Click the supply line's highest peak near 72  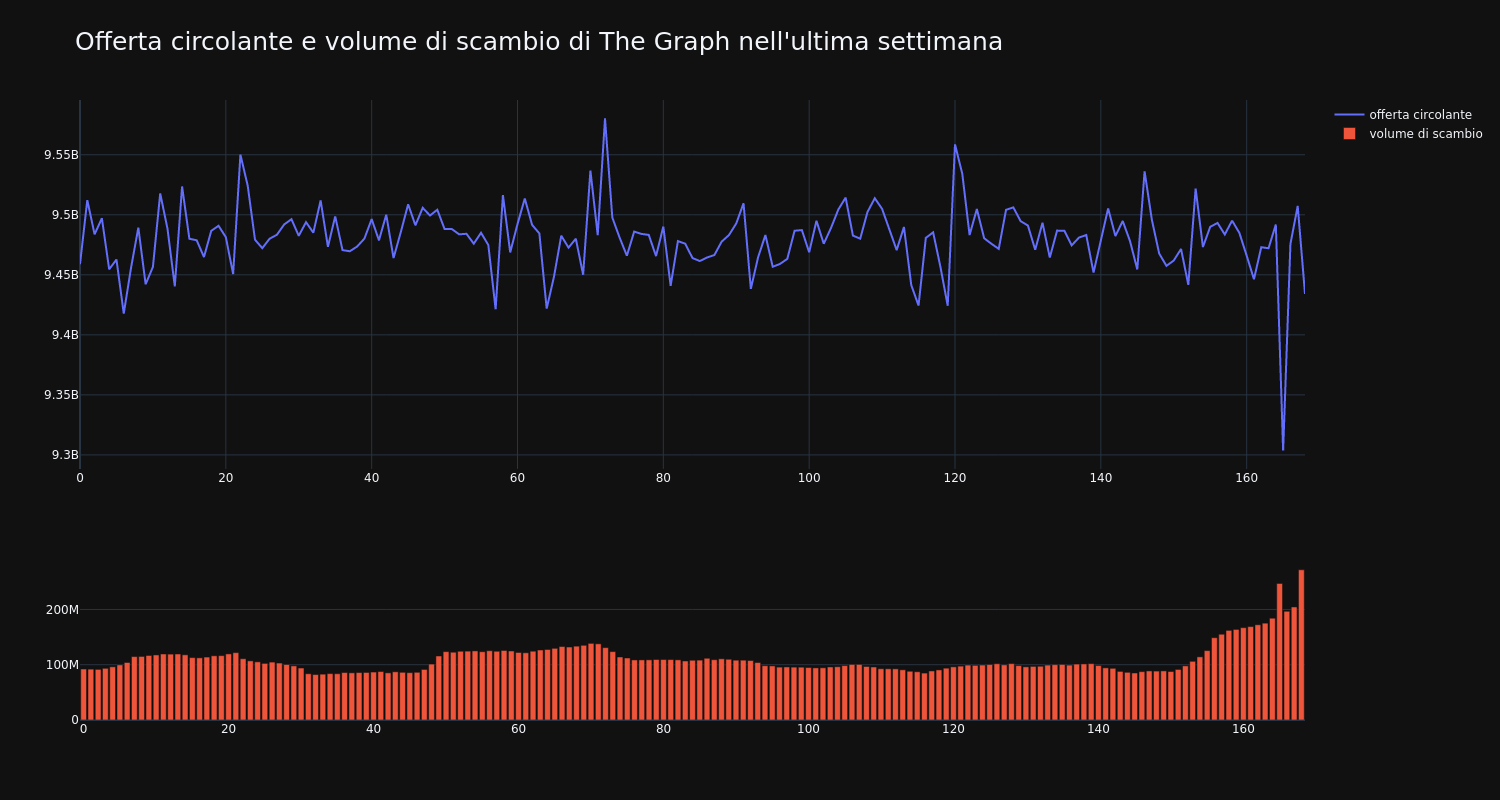605,119
